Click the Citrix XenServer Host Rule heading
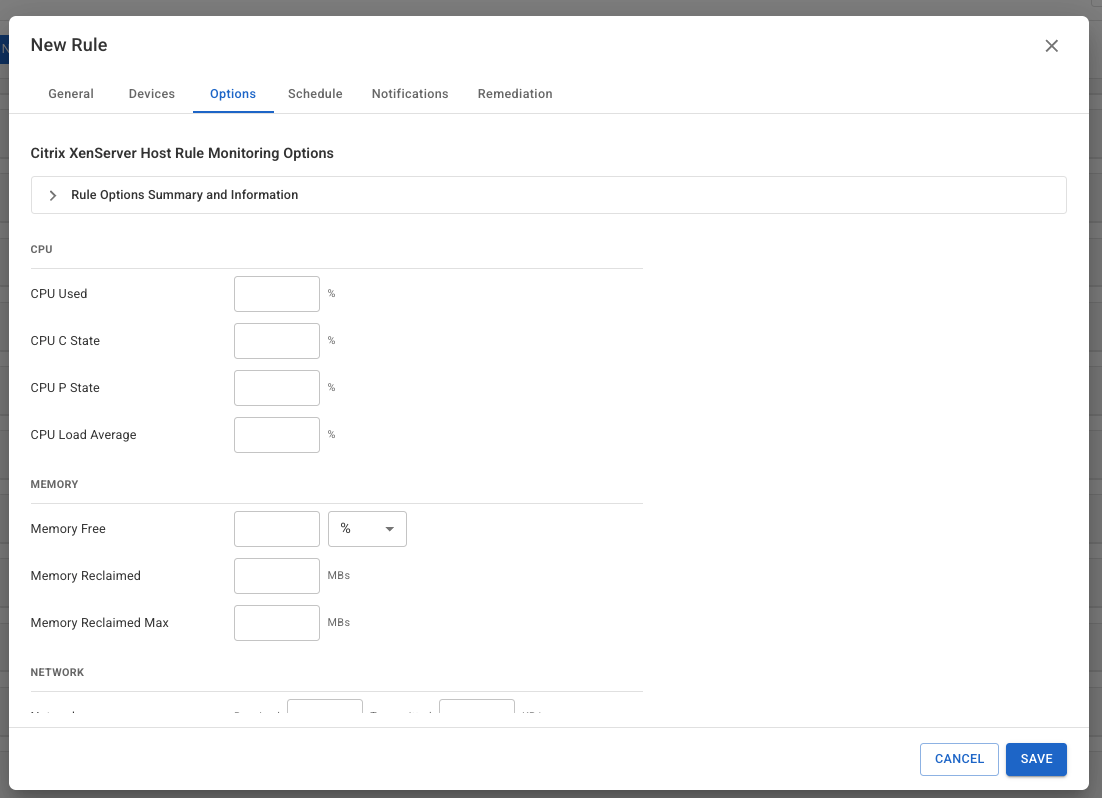 [182, 153]
